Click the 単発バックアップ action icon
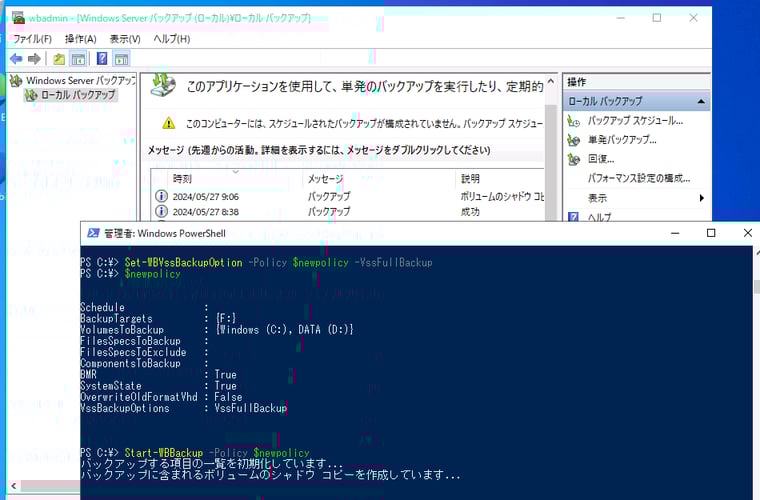This screenshot has height=500, width=760. tap(573, 140)
